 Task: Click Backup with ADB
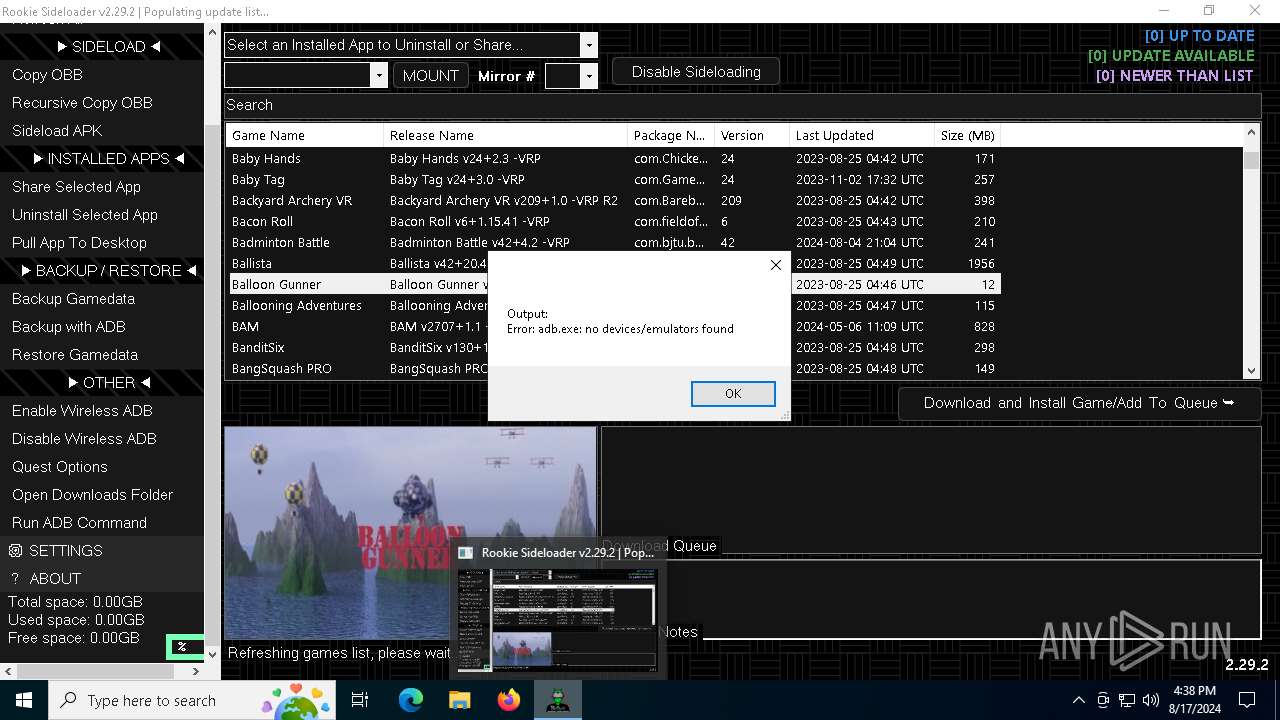[x=68, y=327]
